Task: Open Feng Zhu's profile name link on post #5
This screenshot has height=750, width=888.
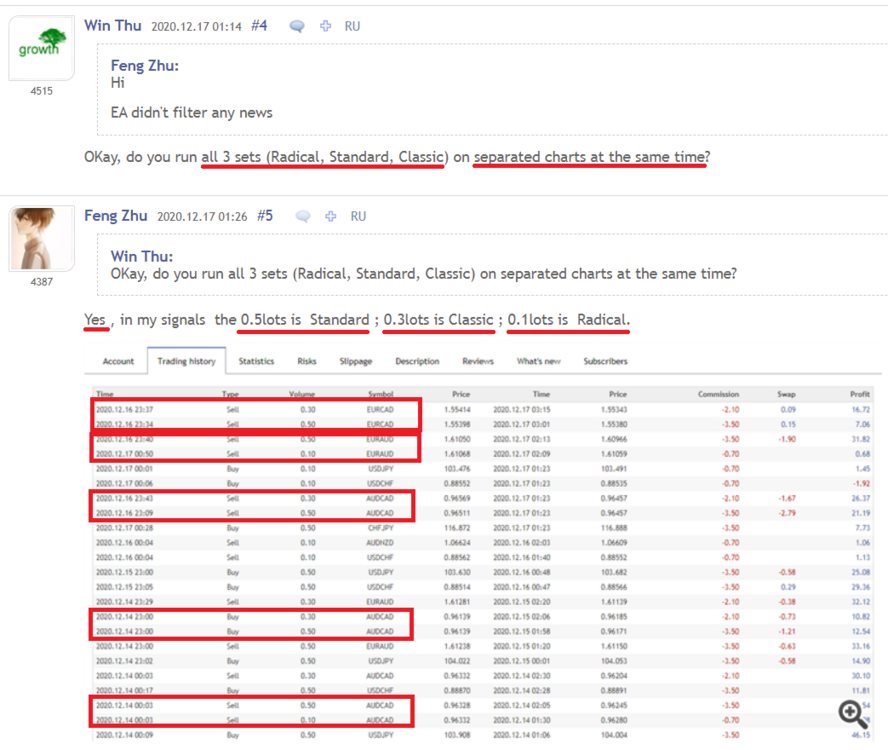Action: [x=116, y=216]
